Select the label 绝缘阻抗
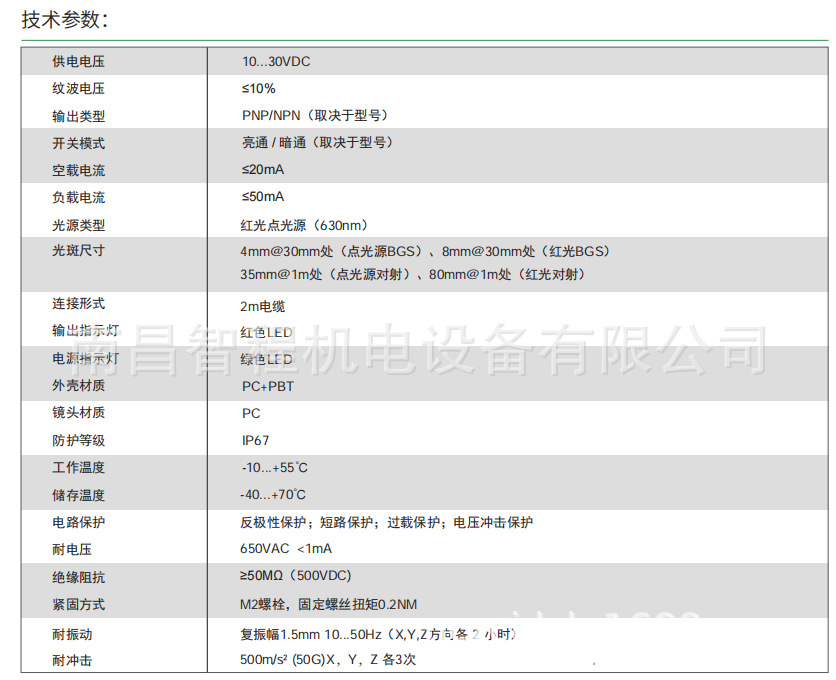Image resolution: width=836 pixels, height=680 pixels. 78,578
